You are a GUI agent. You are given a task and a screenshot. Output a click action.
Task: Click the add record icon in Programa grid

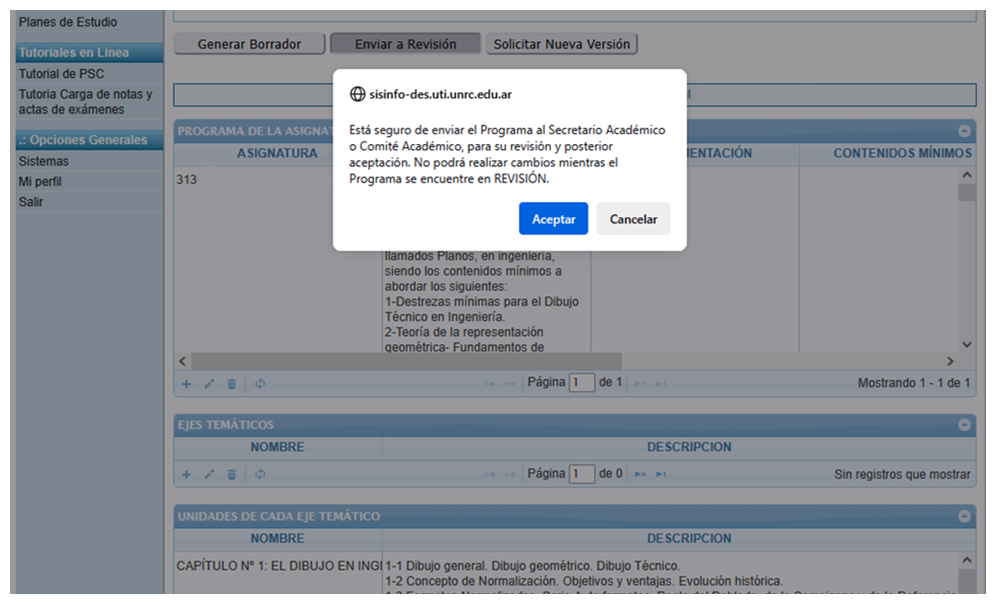point(186,383)
